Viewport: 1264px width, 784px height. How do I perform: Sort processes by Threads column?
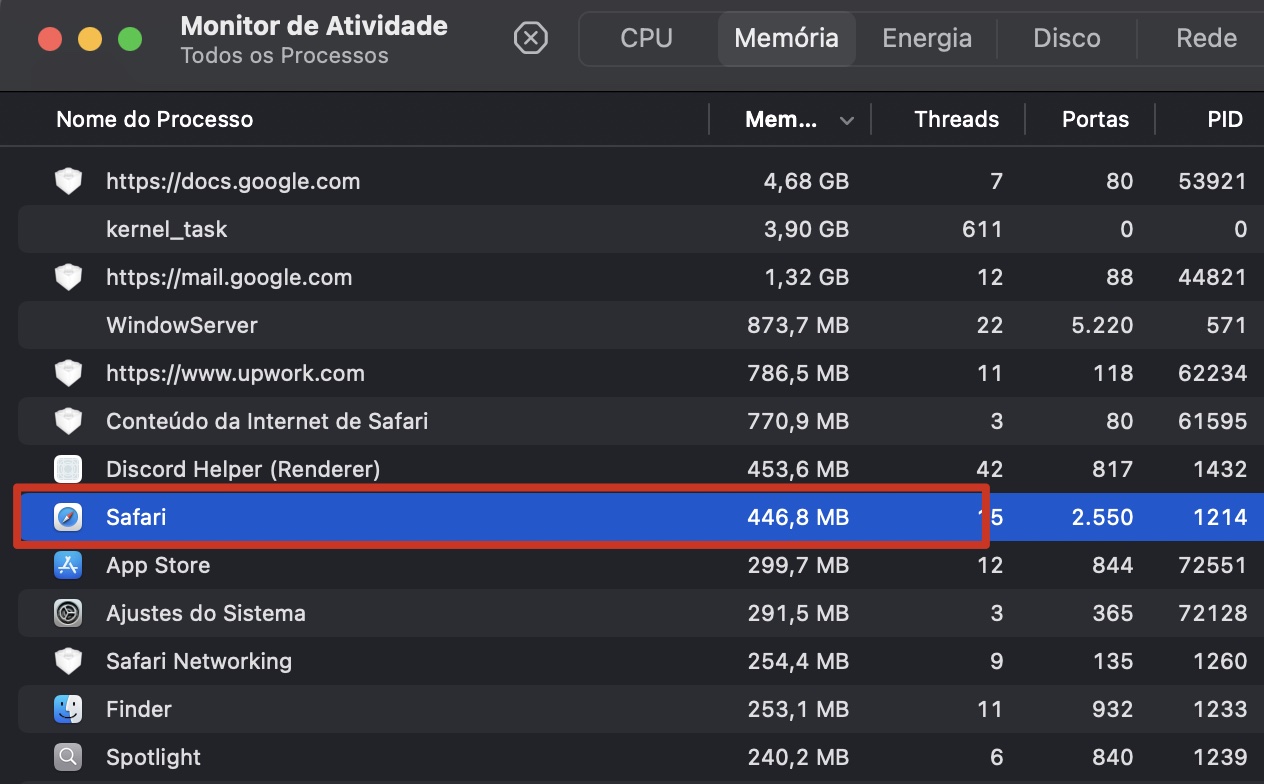click(956, 119)
